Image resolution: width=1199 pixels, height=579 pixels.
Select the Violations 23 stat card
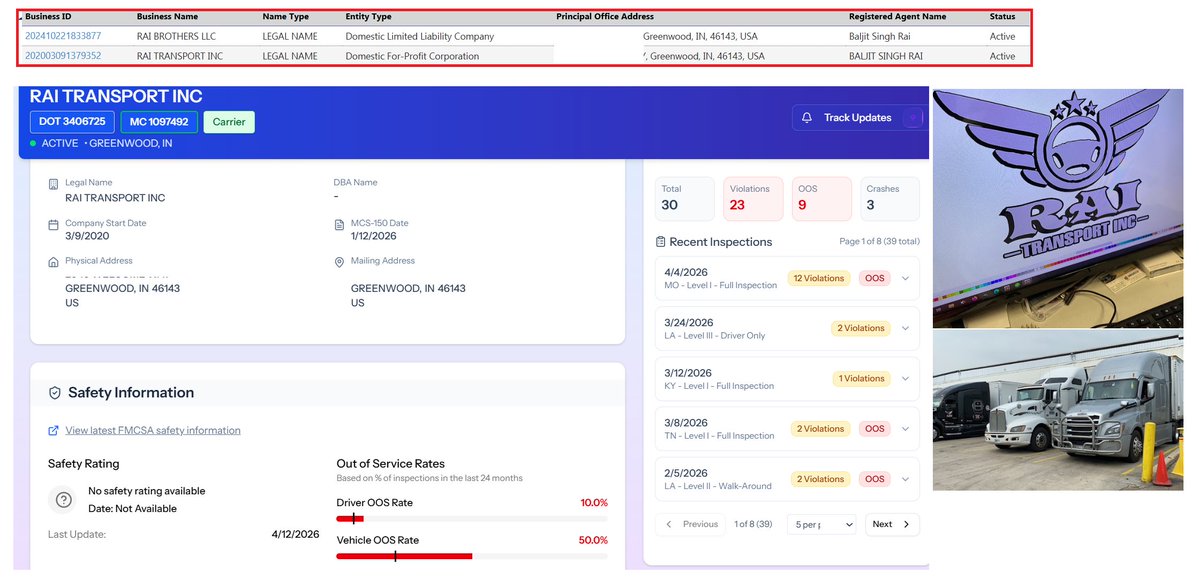pyautogui.click(x=753, y=199)
